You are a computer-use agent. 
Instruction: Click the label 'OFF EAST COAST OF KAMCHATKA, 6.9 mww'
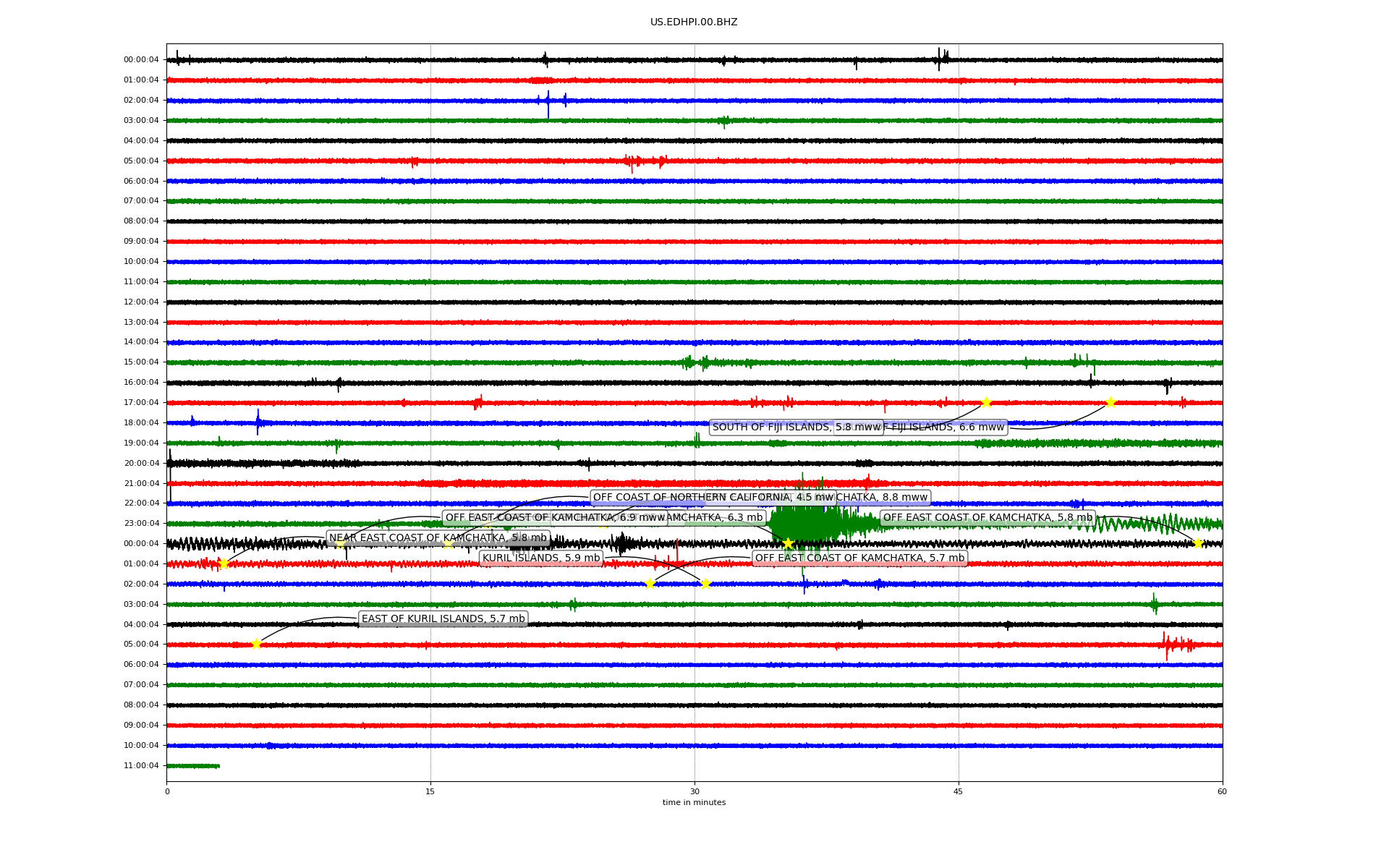point(555,518)
